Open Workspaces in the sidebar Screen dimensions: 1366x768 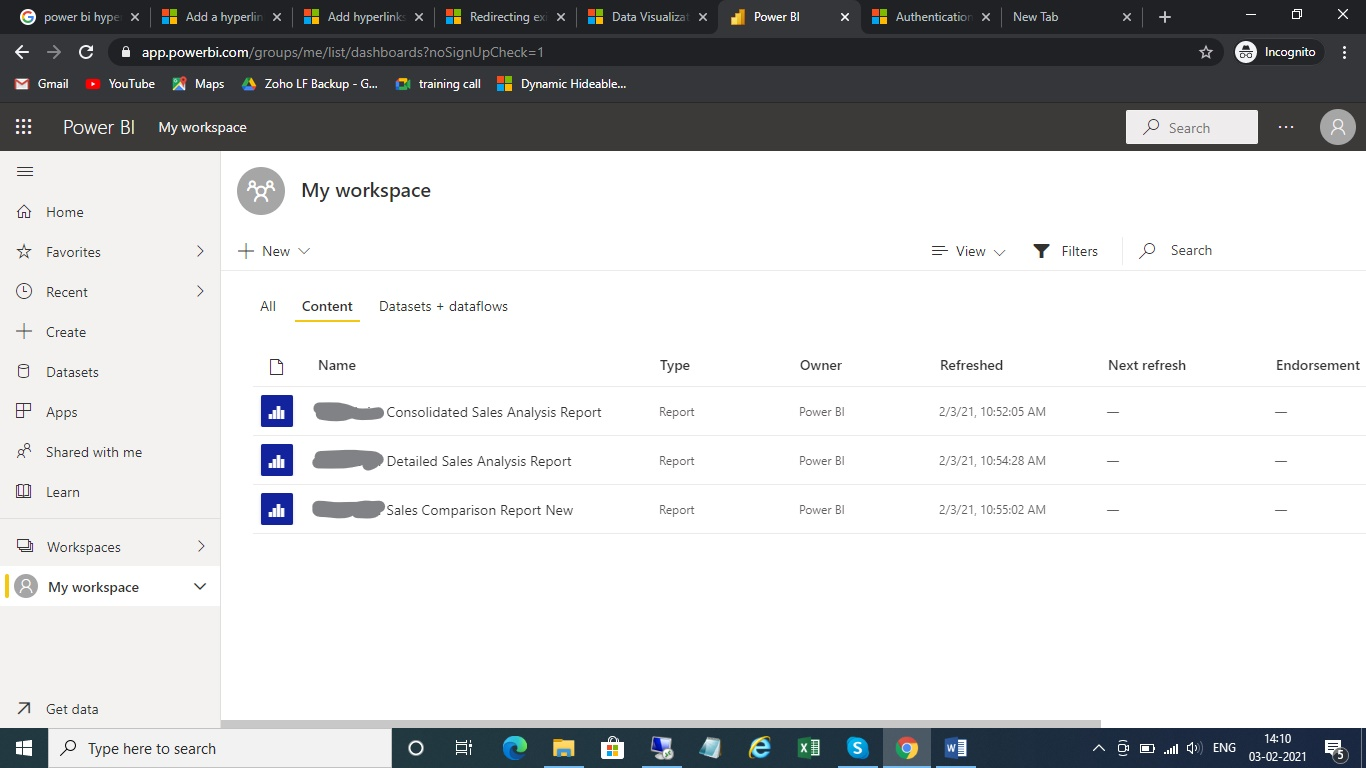pos(110,547)
